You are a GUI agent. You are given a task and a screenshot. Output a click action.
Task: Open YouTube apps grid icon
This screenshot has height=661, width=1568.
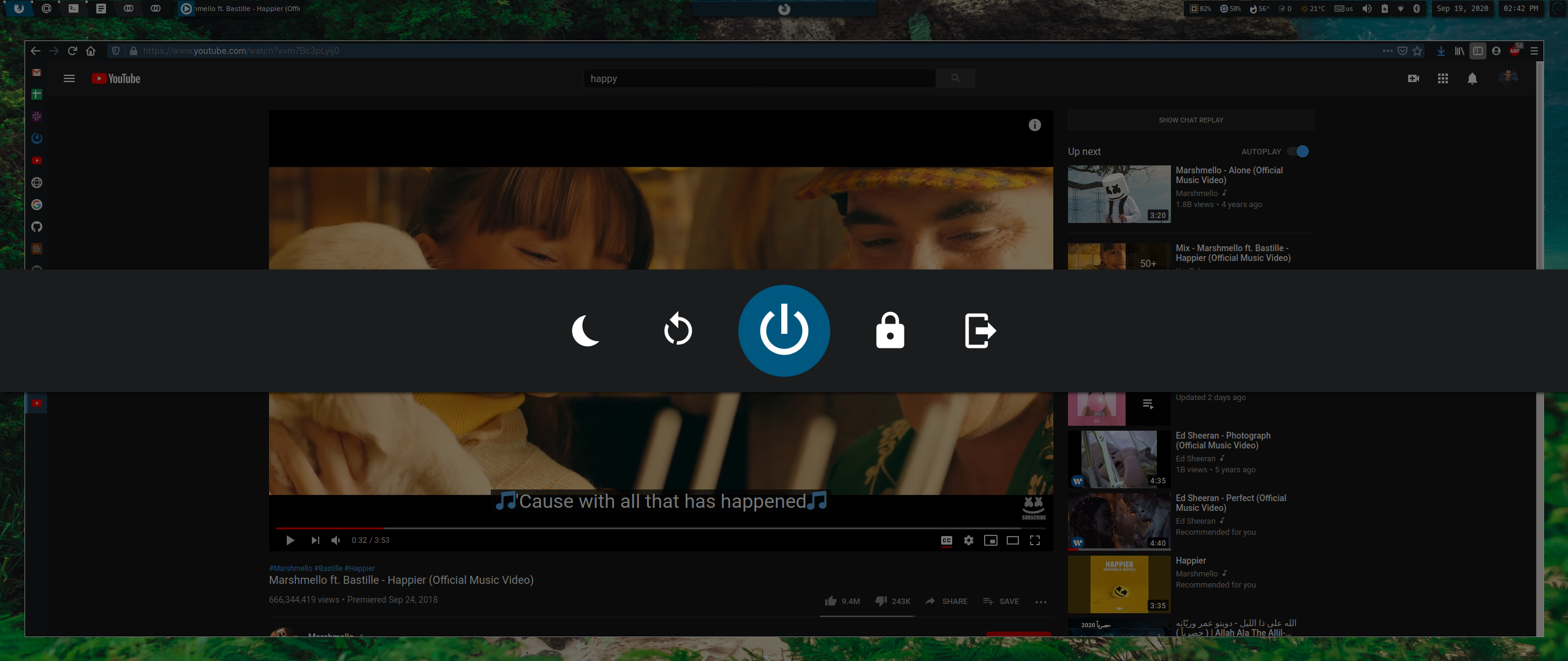click(1443, 78)
